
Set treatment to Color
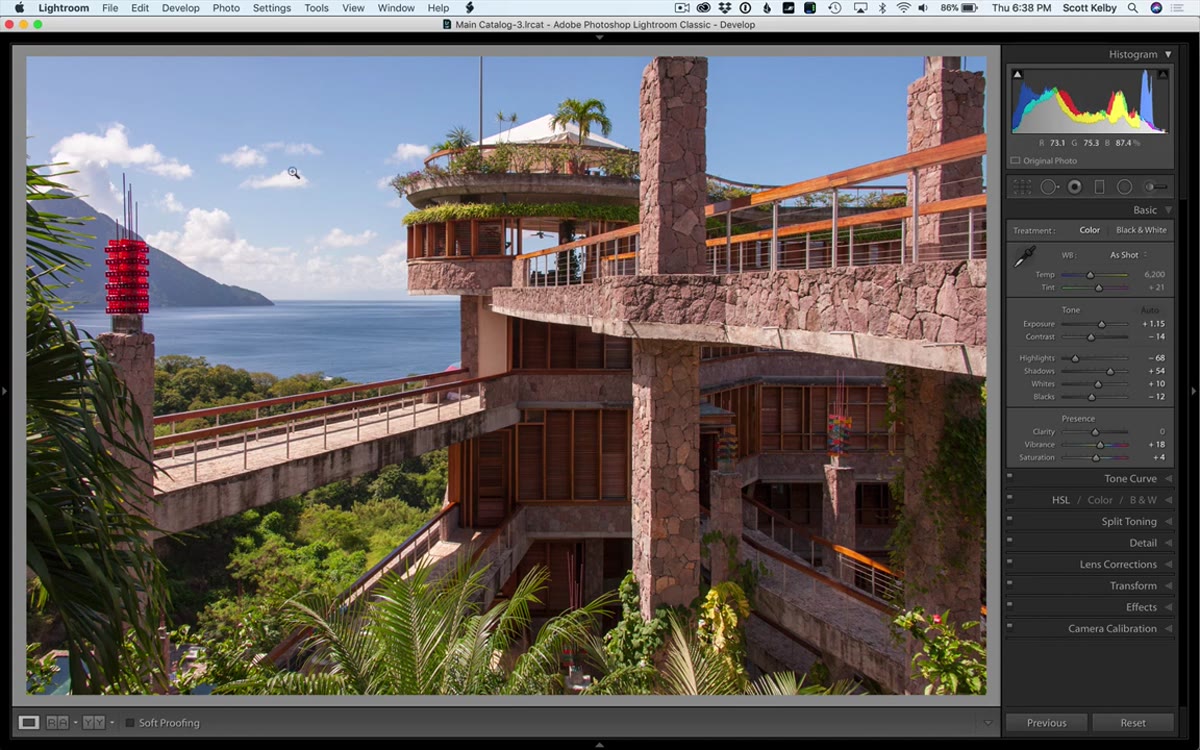[x=1089, y=230]
